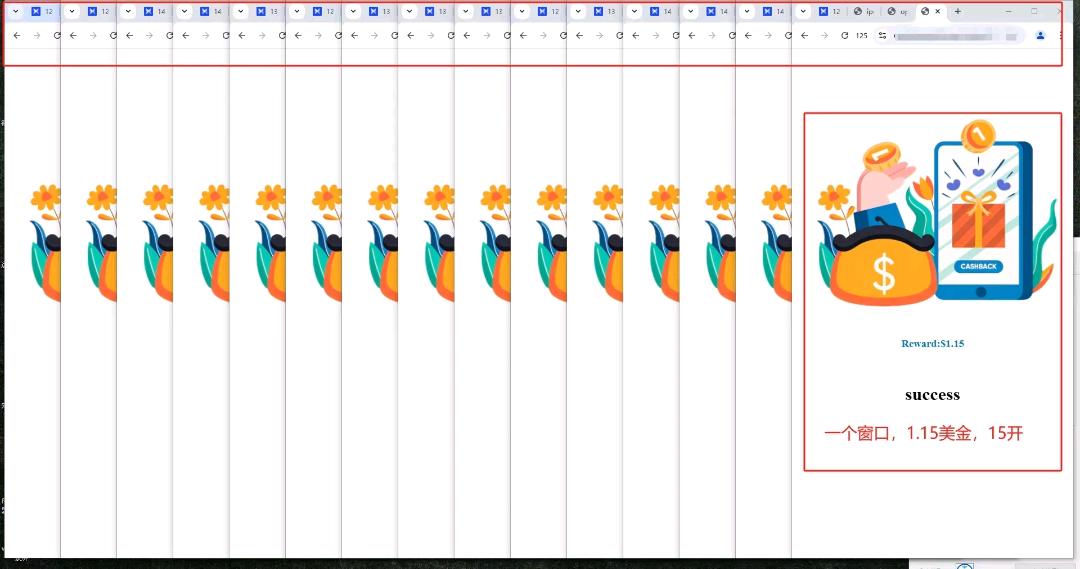The height and width of the screenshot is (569, 1080).
Task: Minimize the rightmost browser window
Action: pyautogui.click(x=1007, y=11)
